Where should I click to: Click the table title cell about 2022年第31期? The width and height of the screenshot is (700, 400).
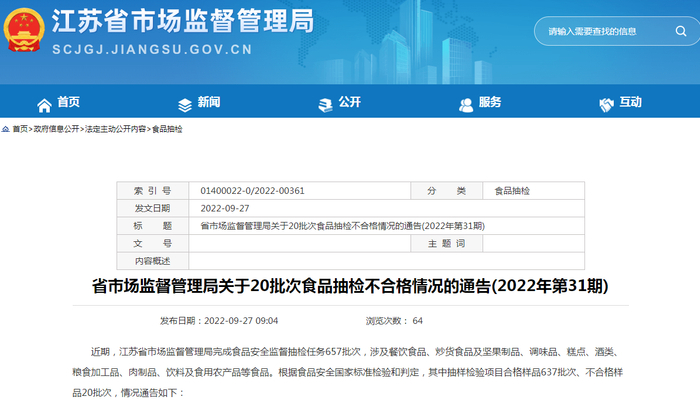click(386, 226)
